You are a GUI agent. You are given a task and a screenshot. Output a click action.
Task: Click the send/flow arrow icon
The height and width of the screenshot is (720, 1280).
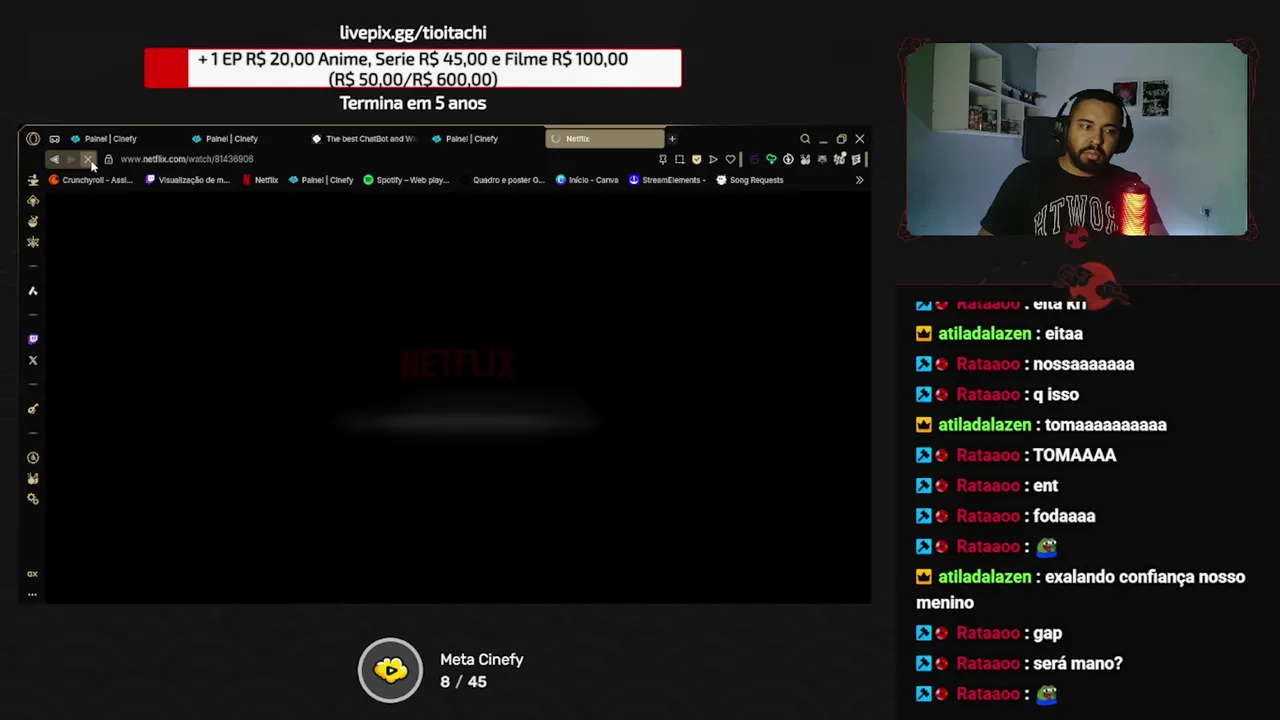(713, 159)
